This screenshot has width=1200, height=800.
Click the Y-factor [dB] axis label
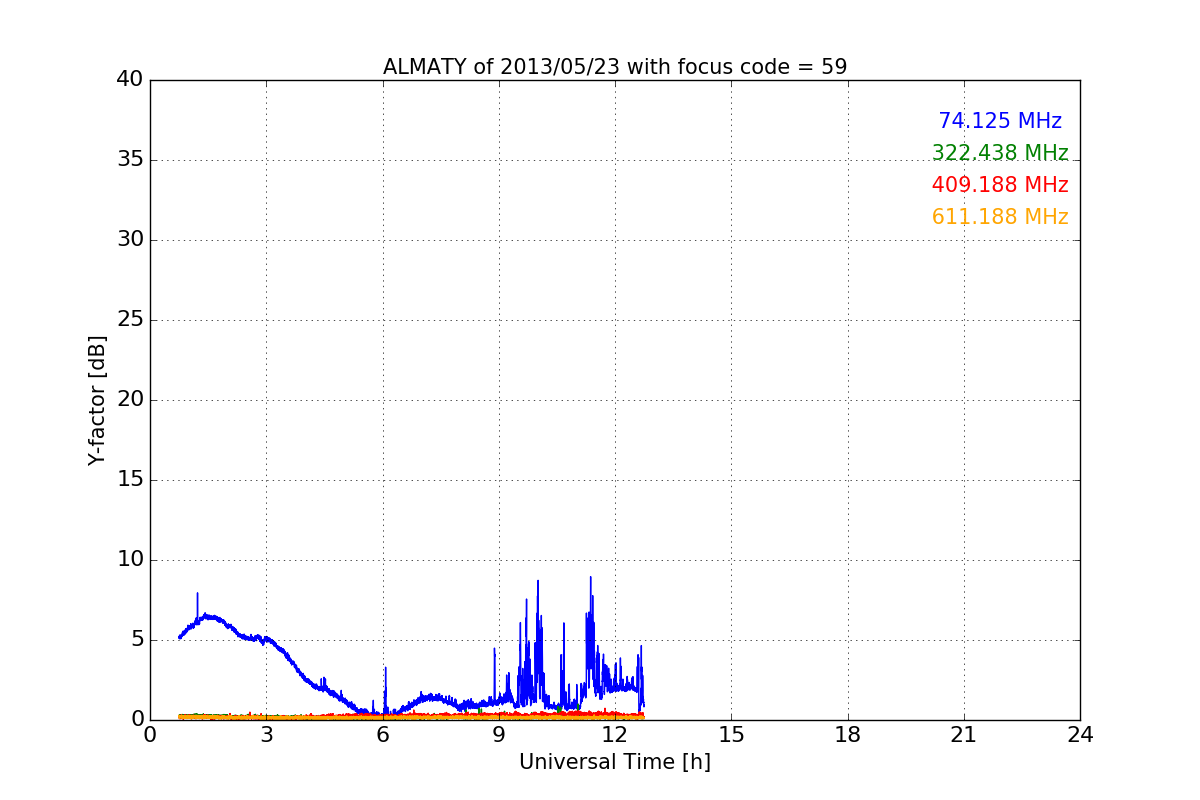point(97,400)
